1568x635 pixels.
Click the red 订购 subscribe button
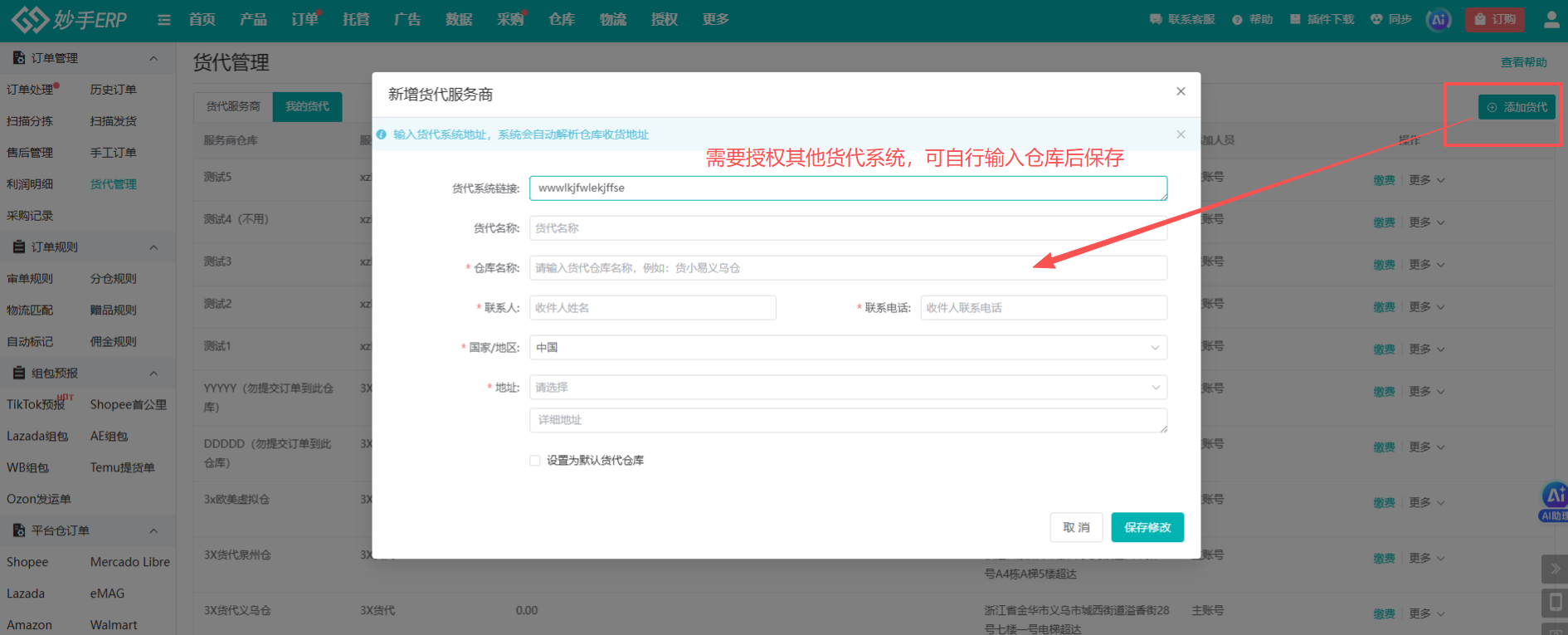[x=1495, y=19]
